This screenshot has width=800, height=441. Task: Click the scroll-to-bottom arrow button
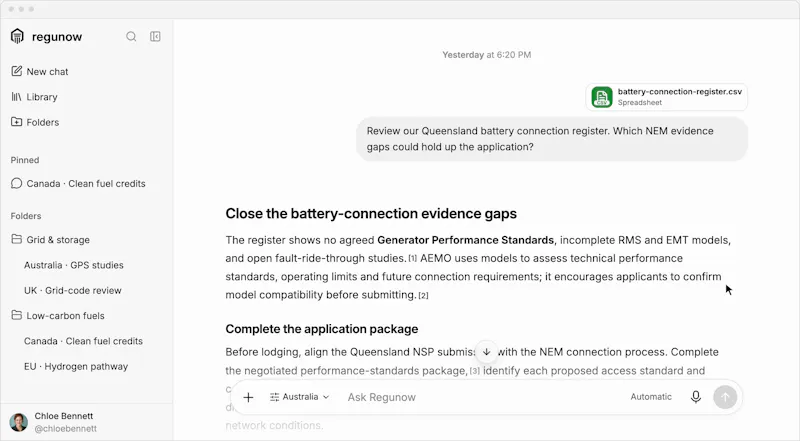pyautogui.click(x=486, y=352)
